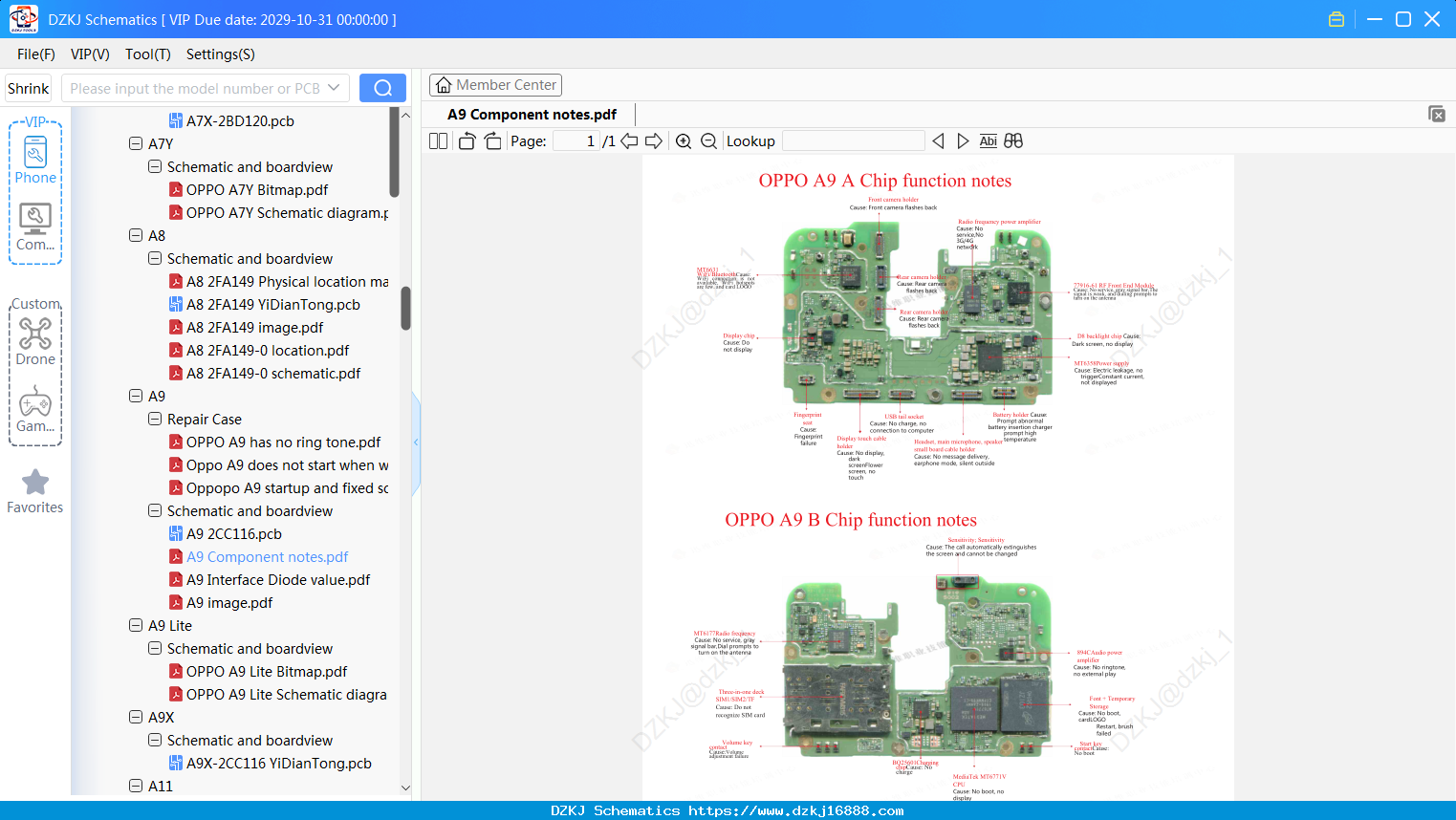Image resolution: width=1456 pixels, height=820 pixels.
Task: Open the Settings(S) menu
Action: (221, 54)
